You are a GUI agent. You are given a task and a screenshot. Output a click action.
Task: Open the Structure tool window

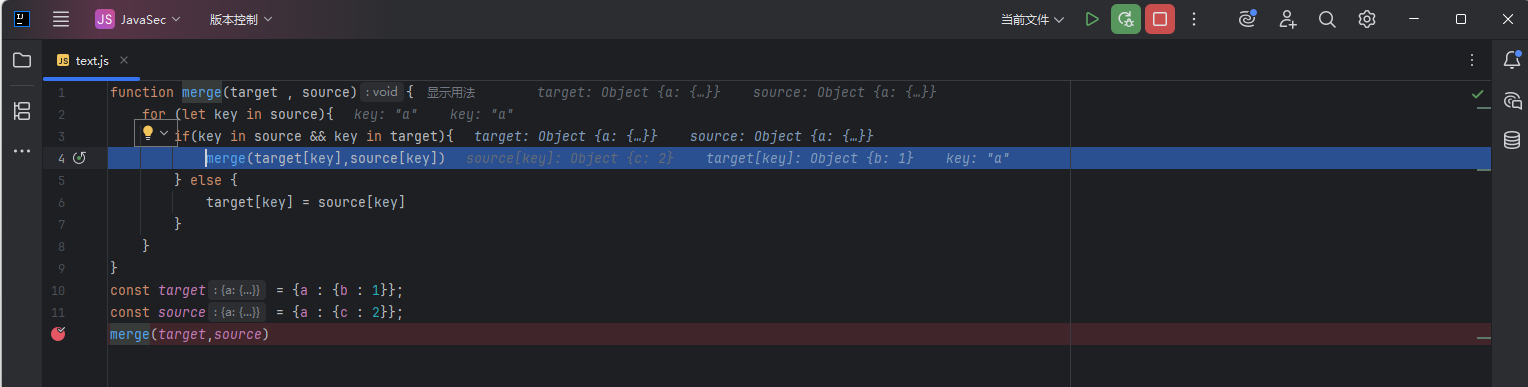click(x=21, y=110)
